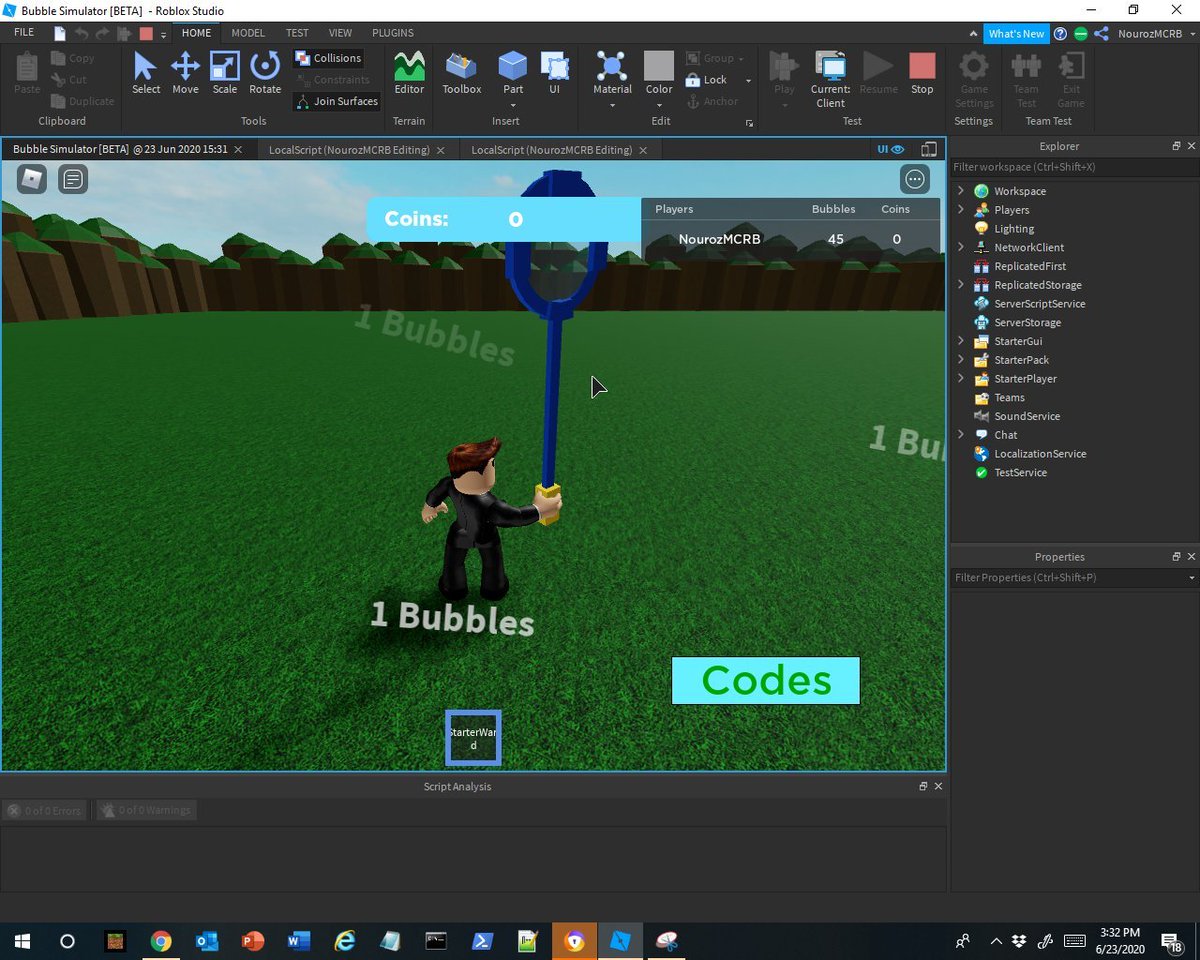Open the UI insert tool
The image size is (1200, 960).
pyautogui.click(x=554, y=73)
